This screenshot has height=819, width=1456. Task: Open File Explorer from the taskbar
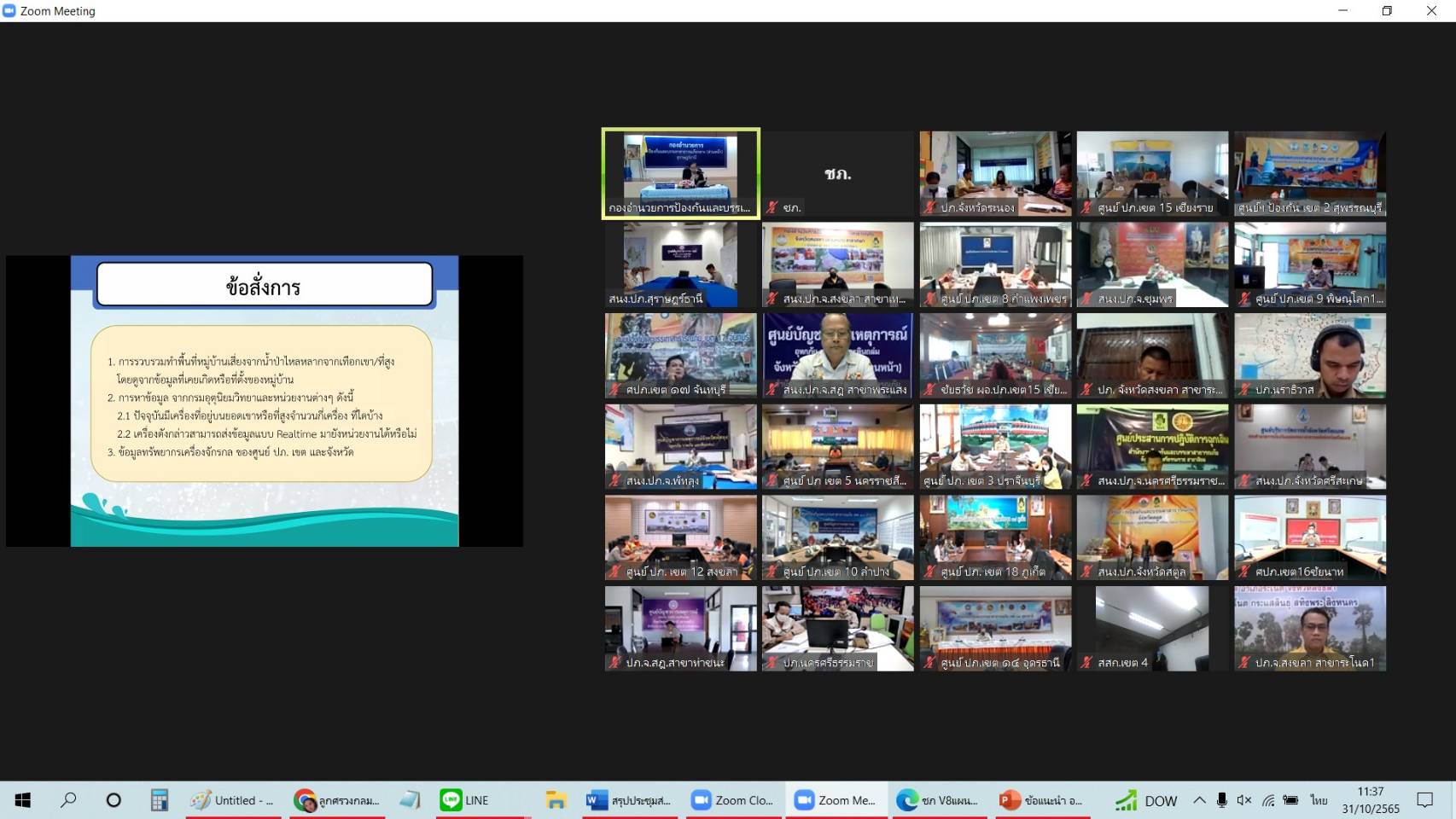tap(556, 800)
